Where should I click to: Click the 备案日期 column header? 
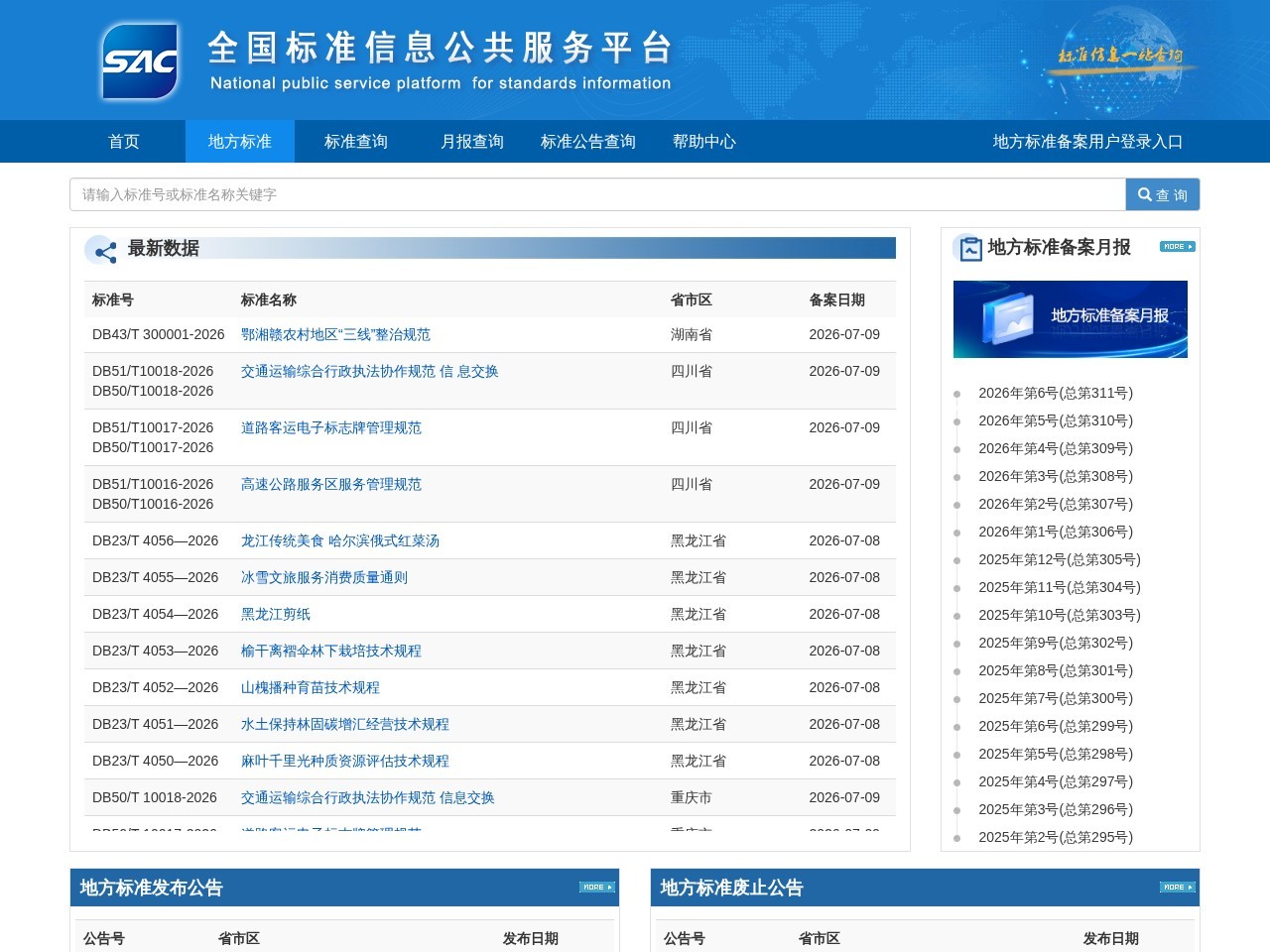point(837,300)
